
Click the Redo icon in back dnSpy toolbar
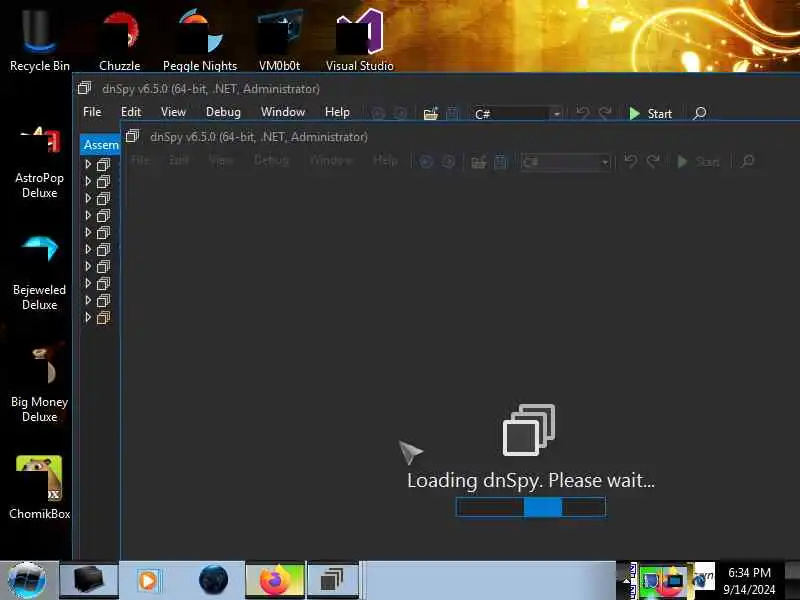coord(605,113)
